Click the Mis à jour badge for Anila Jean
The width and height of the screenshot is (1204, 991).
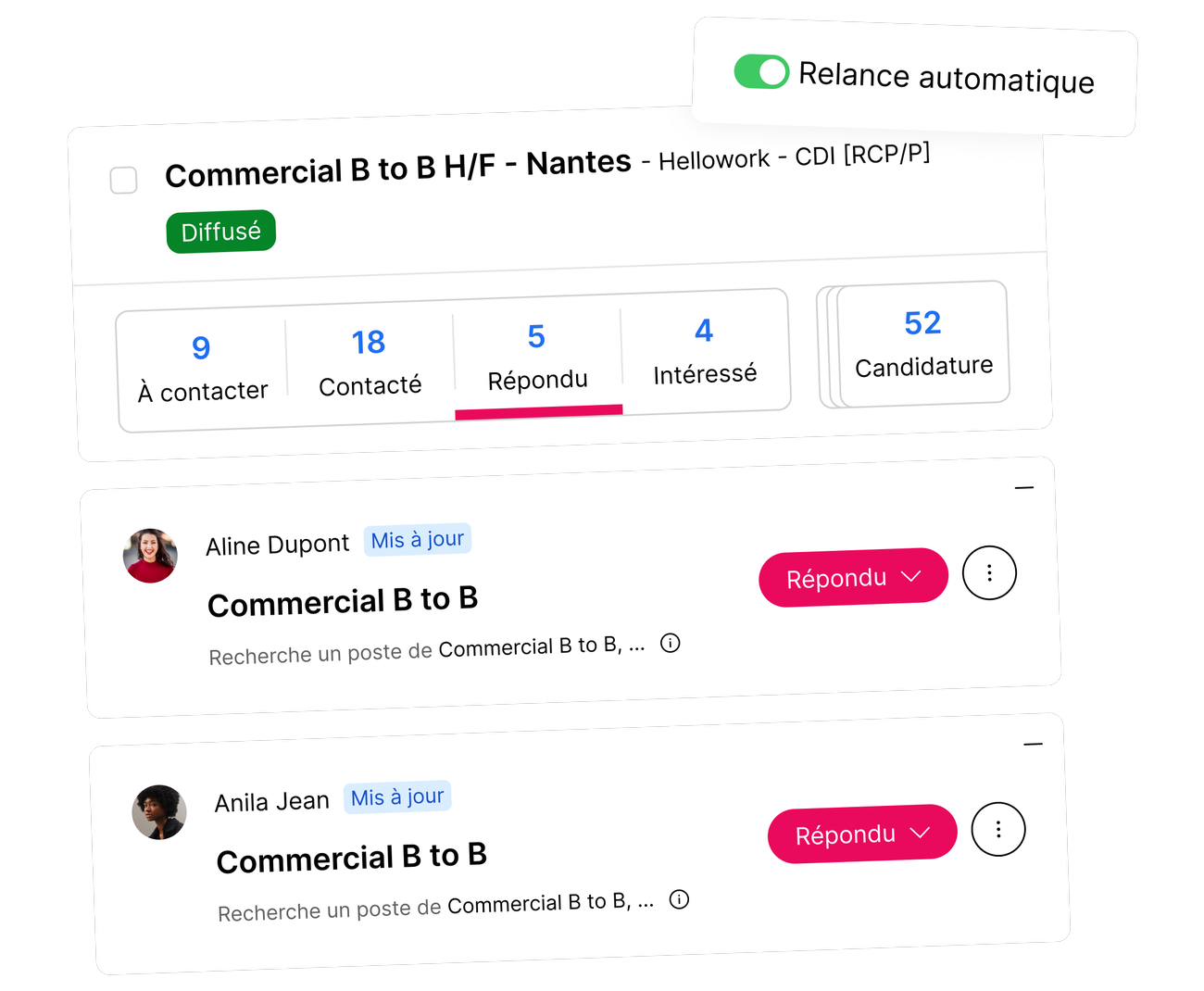tap(397, 797)
